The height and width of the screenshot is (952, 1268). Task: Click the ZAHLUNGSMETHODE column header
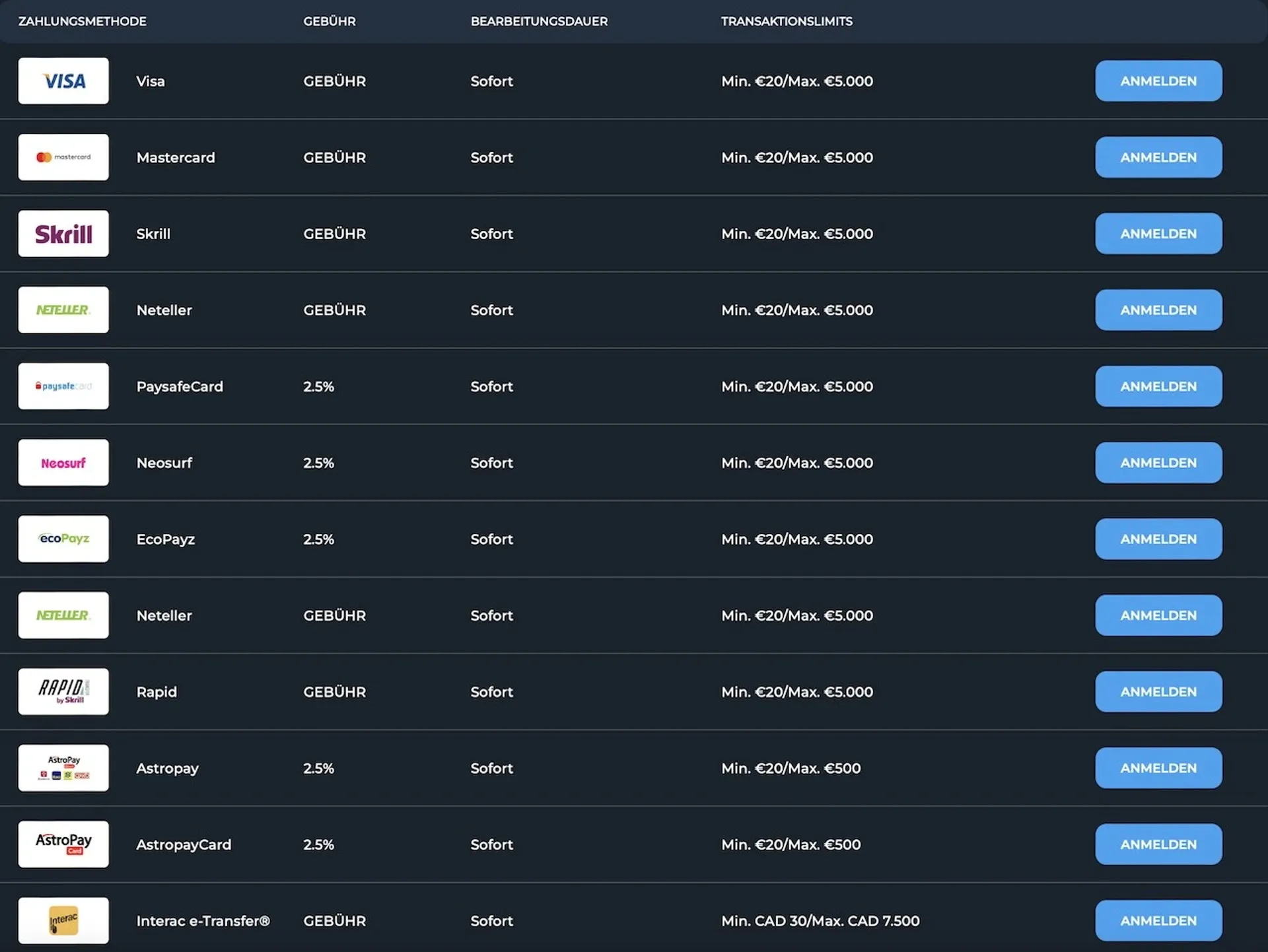click(83, 21)
